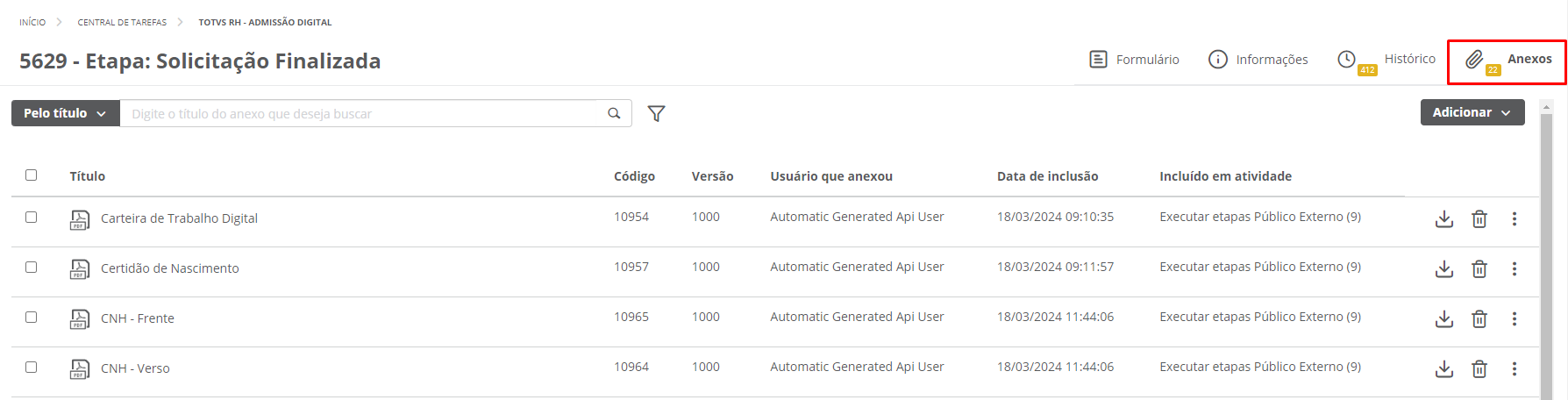Check the Carteira de Trabalho Digital row
The image size is (1568, 400).
[32, 218]
